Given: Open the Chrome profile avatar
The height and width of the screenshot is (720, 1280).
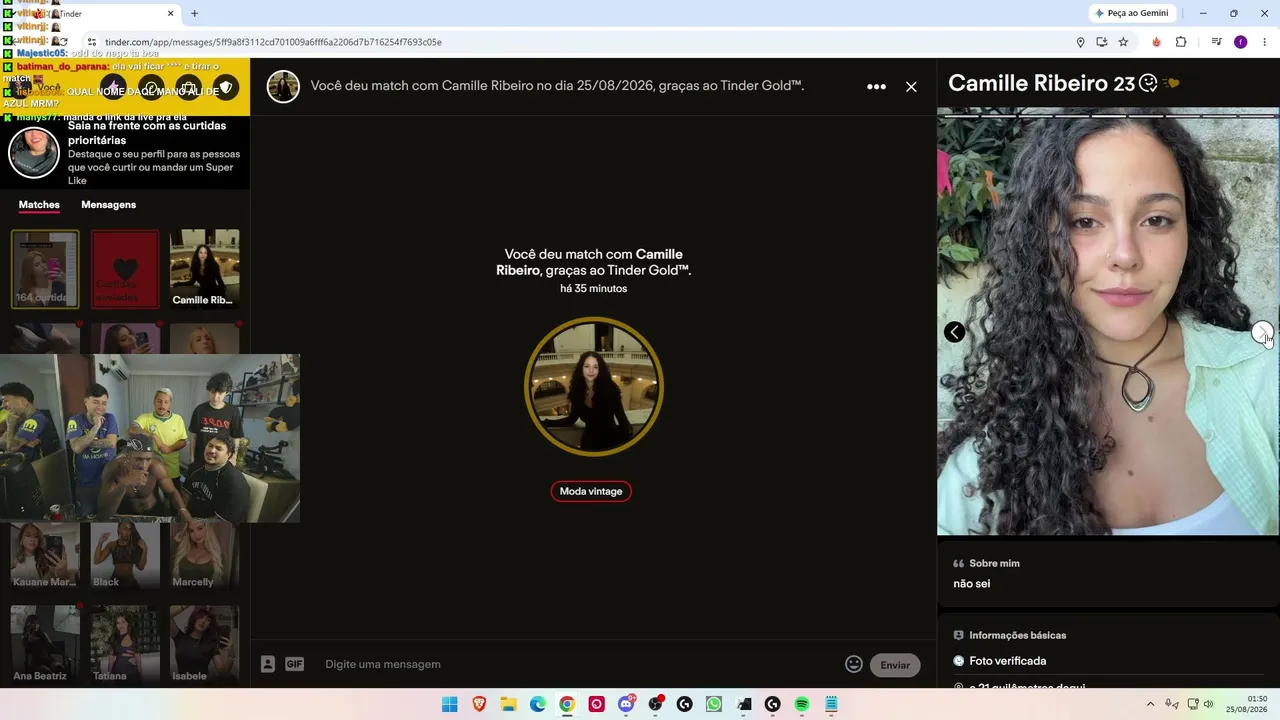Looking at the screenshot, I should tap(1241, 42).
